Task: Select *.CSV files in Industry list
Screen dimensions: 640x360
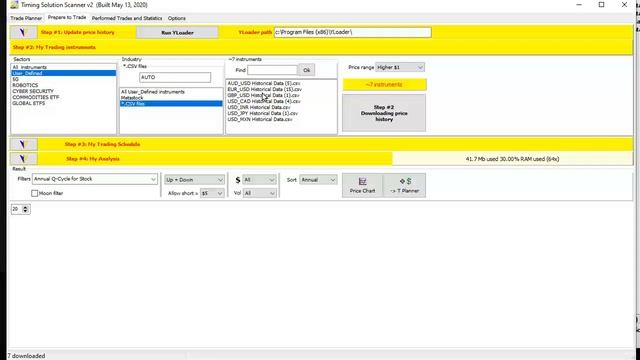Action: click(171, 104)
